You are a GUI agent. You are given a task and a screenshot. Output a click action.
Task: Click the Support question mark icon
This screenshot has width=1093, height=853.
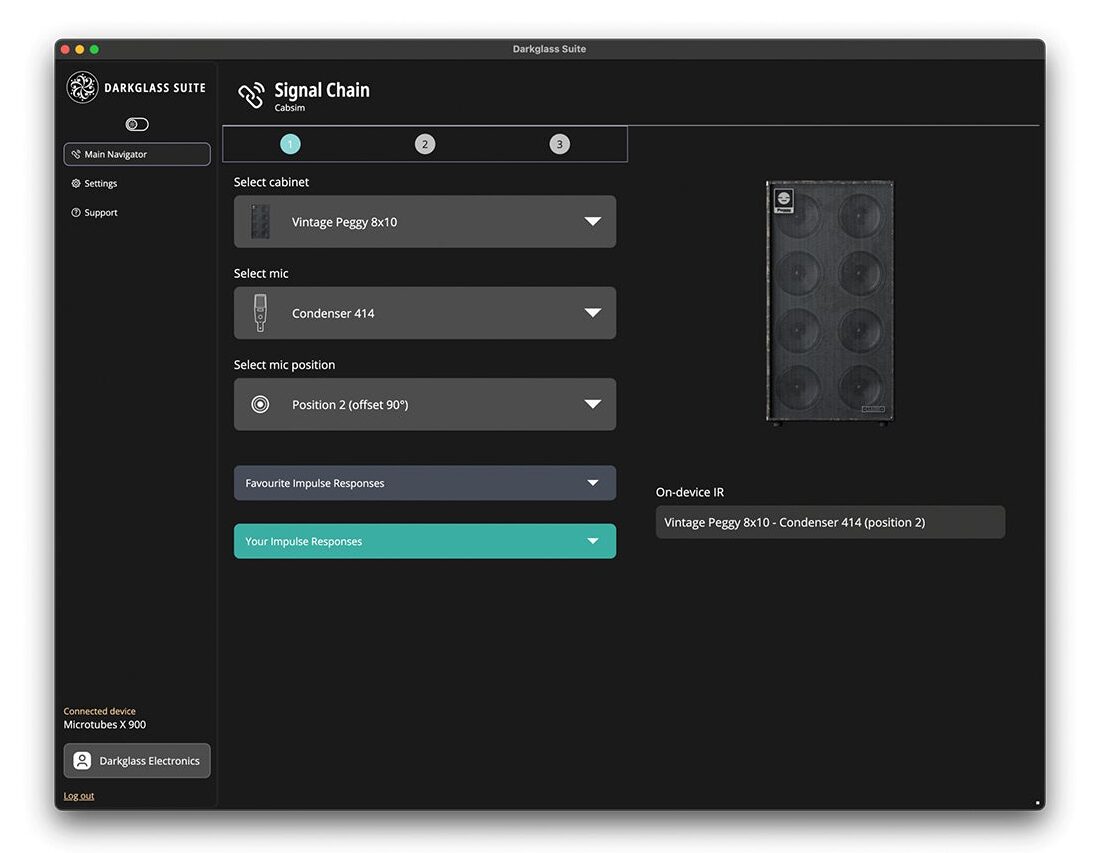point(76,213)
